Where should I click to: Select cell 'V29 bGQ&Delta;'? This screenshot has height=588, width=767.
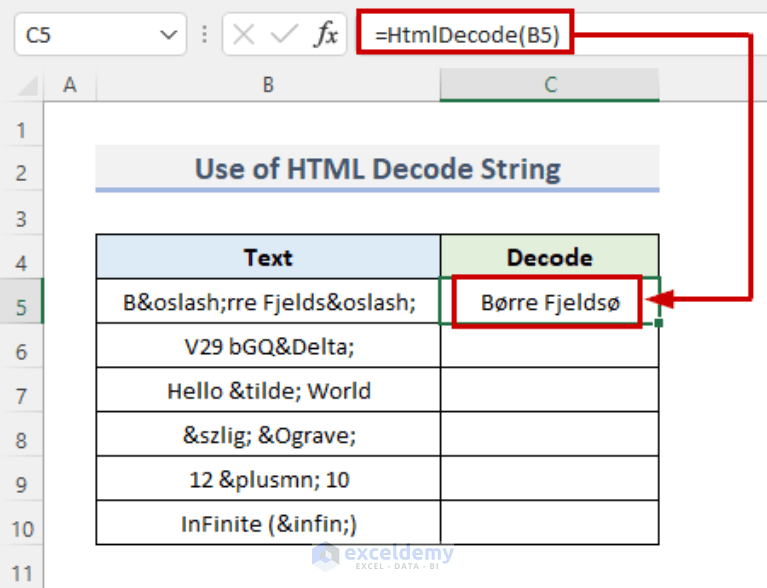[268, 345]
